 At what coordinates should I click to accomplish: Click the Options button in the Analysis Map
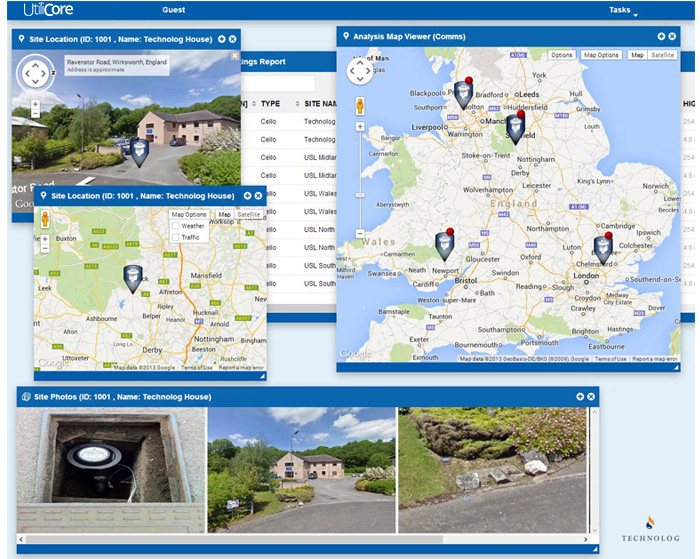pyautogui.click(x=561, y=55)
